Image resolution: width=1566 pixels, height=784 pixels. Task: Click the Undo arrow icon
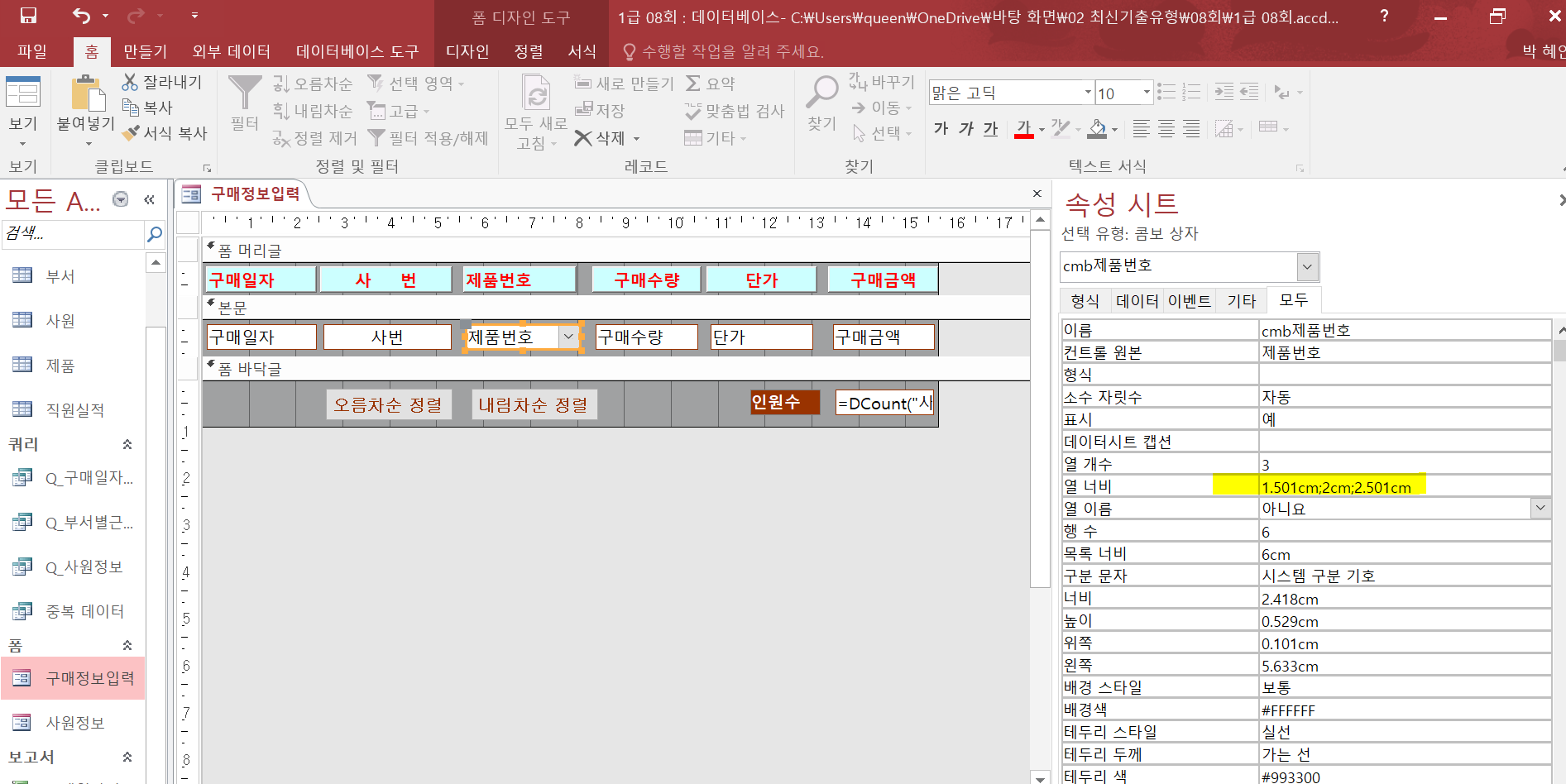(x=81, y=16)
